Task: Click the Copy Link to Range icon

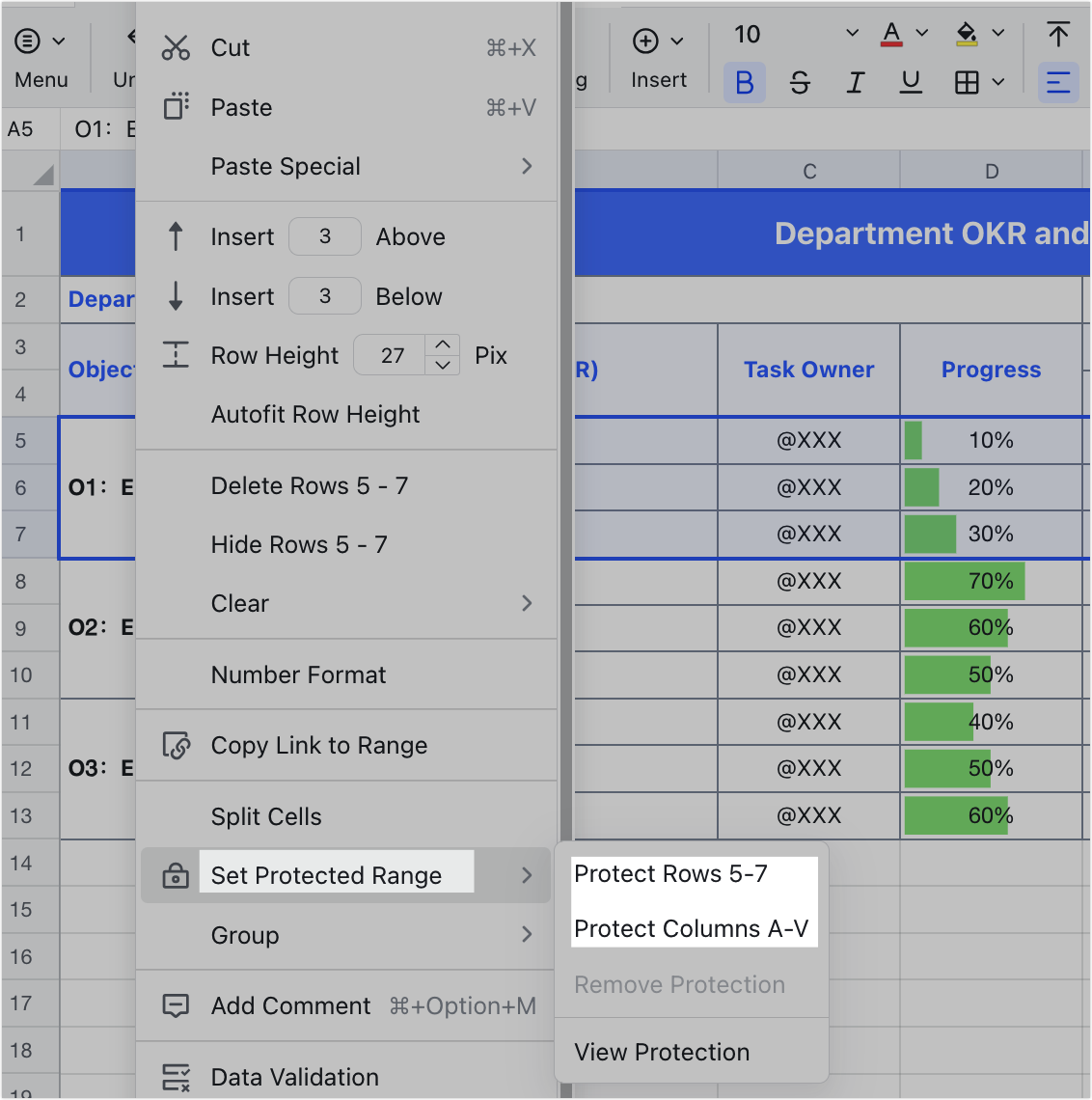Action: 176,746
